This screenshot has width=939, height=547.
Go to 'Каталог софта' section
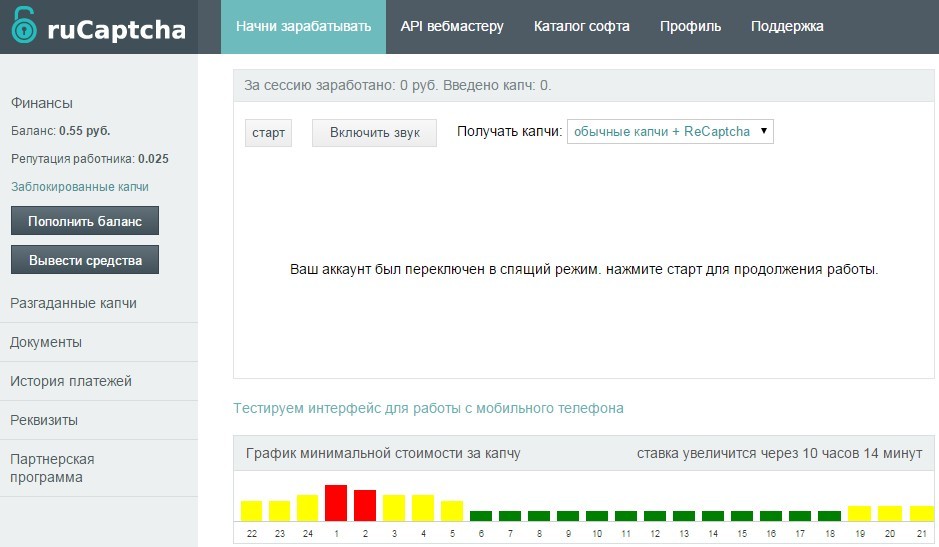[x=581, y=27]
